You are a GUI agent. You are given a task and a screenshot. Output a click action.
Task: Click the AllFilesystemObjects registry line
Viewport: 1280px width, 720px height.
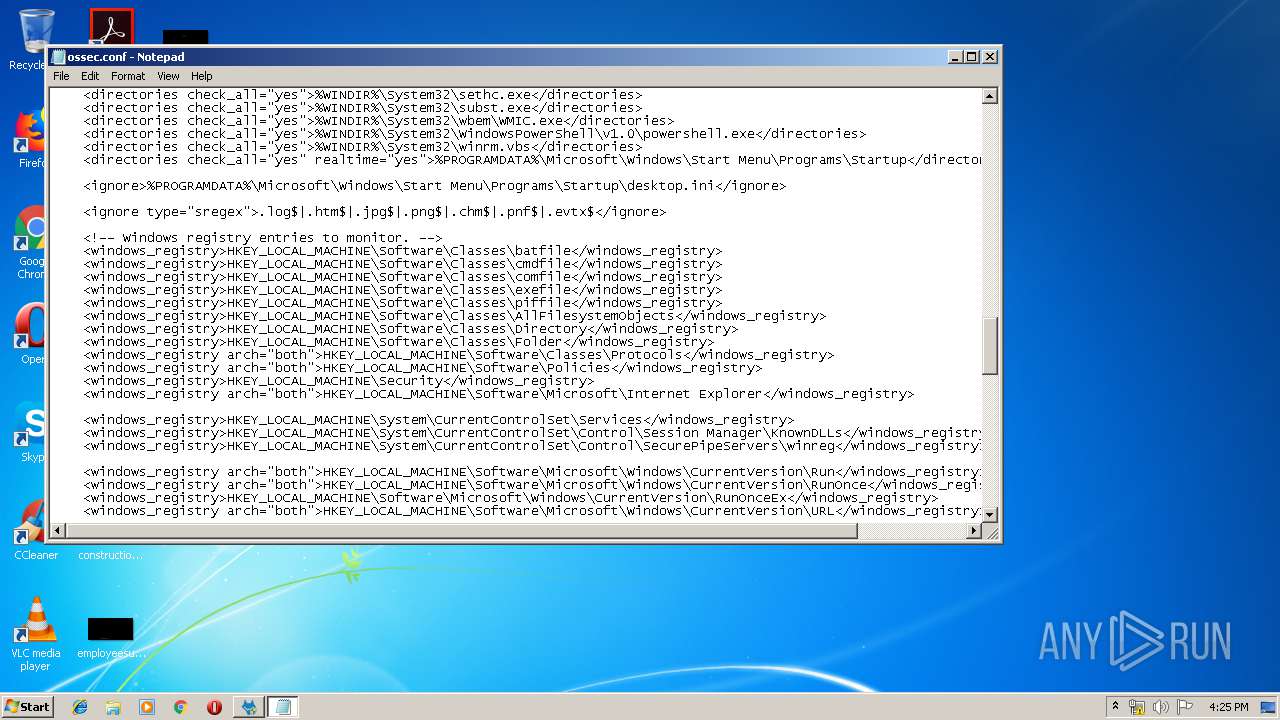point(455,316)
